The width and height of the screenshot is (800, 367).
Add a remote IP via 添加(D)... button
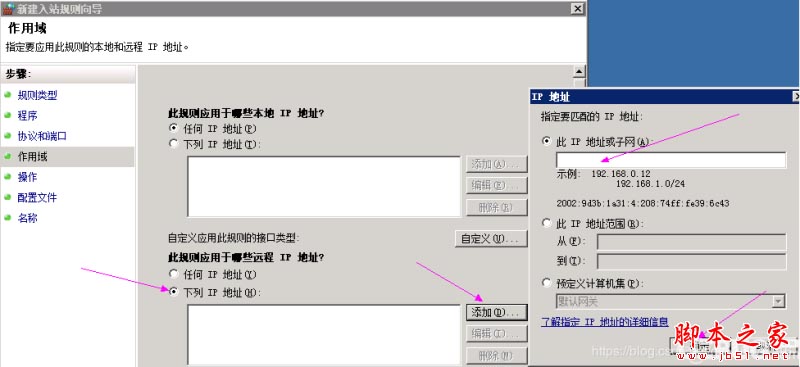[x=496, y=312]
